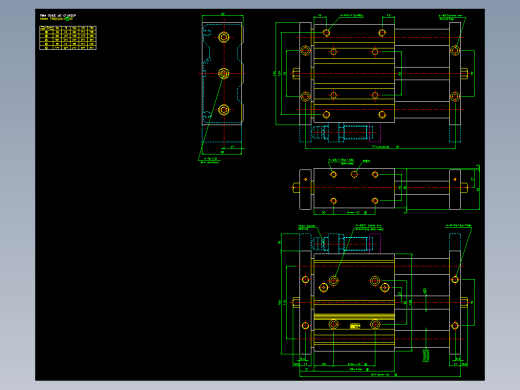
Task: Select the small yellow nameplate on the bottom view body
Action: point(355,326)
